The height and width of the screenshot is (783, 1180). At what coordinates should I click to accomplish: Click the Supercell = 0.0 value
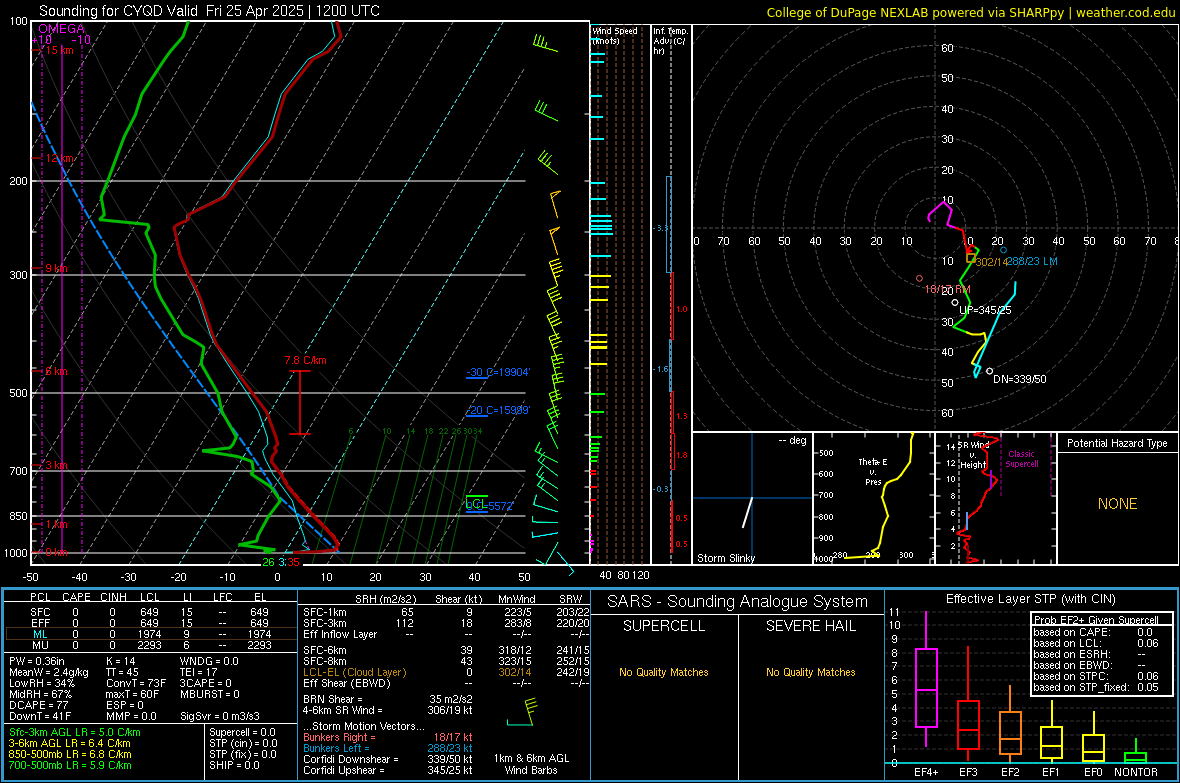(x=242, y=732)
